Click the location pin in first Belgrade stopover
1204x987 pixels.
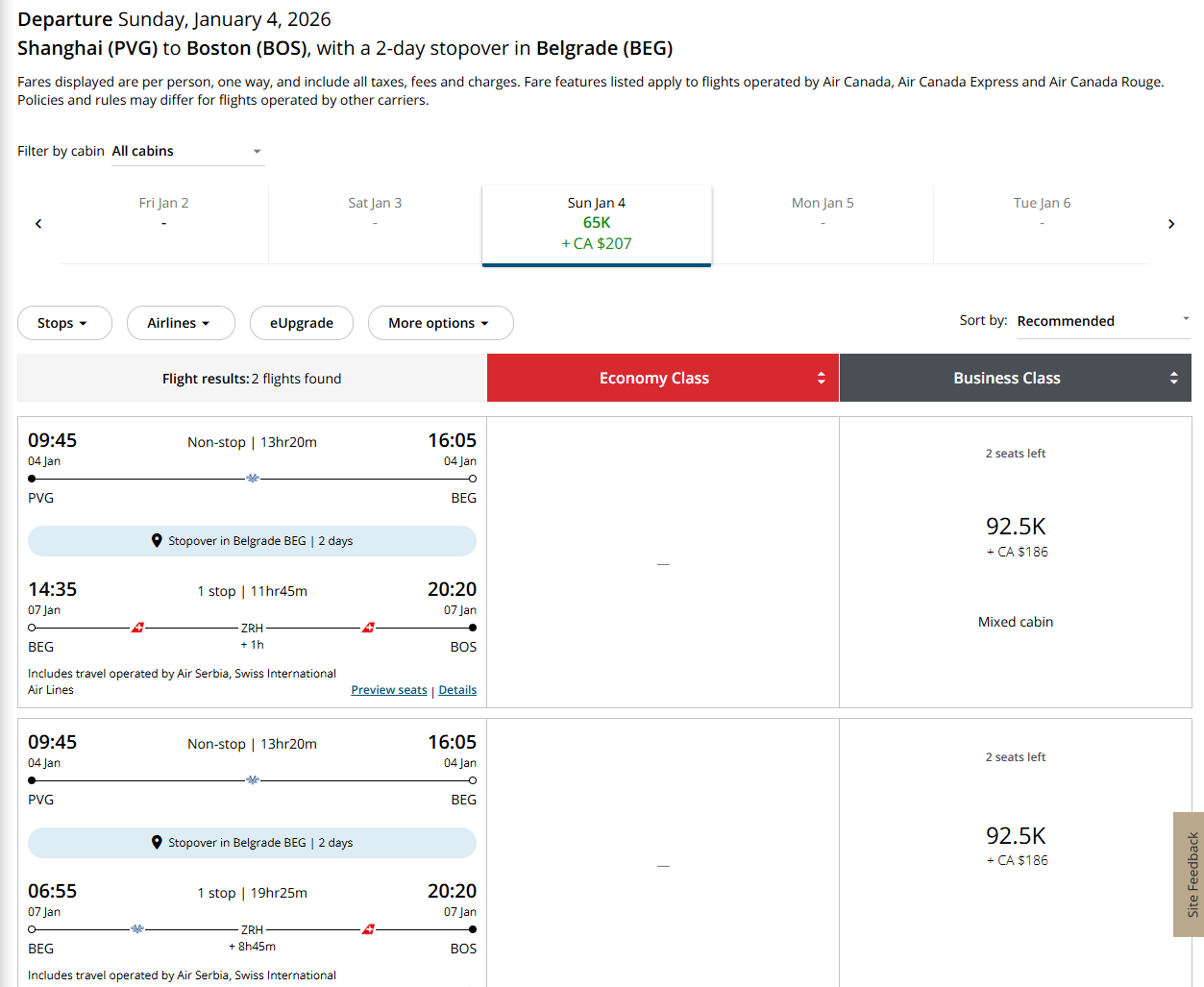coord(157,541)
